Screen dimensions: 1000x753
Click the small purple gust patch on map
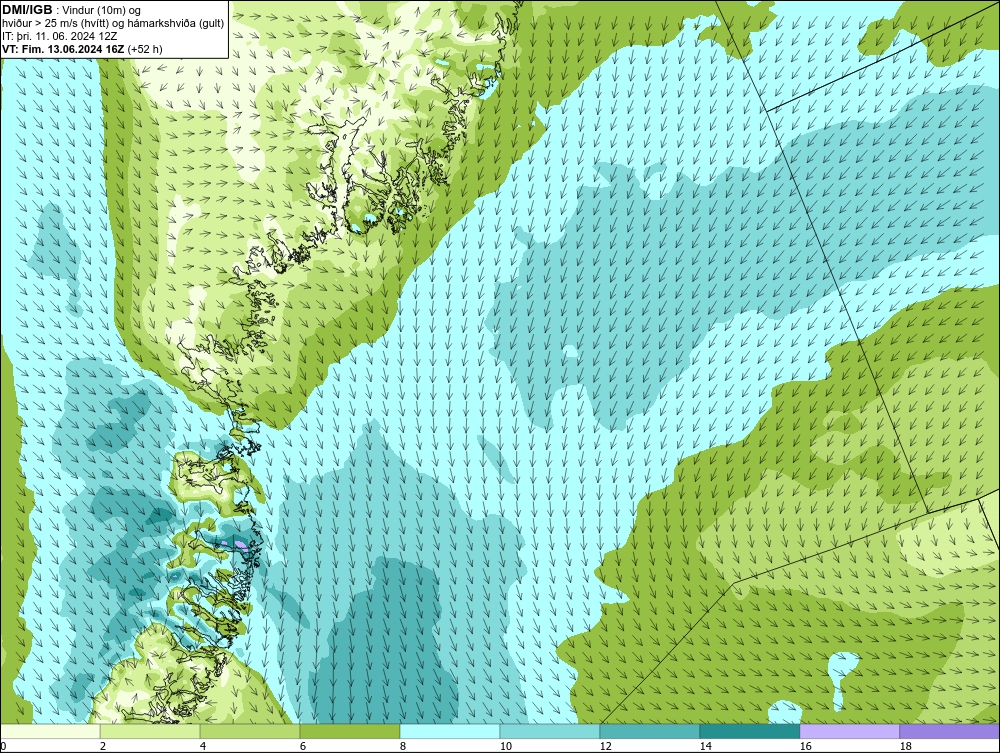tap(239, 544)
